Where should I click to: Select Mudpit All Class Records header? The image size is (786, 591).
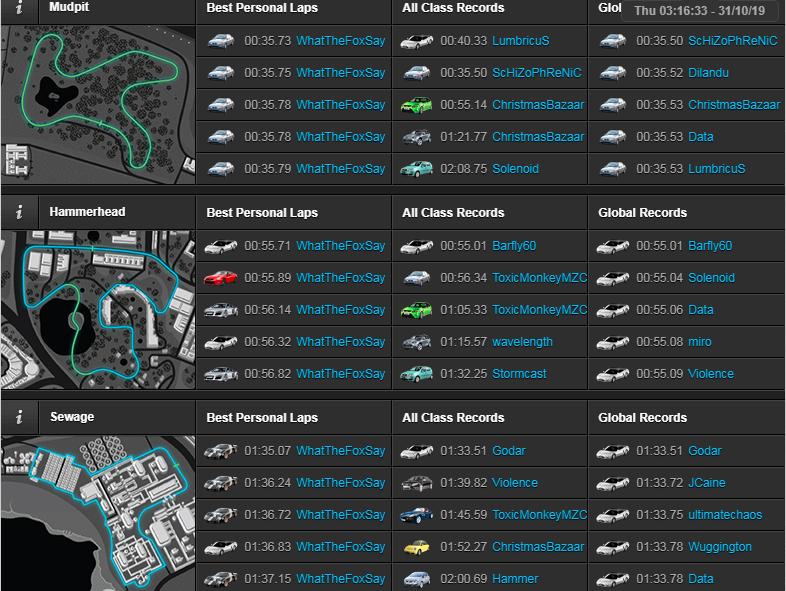453,8
